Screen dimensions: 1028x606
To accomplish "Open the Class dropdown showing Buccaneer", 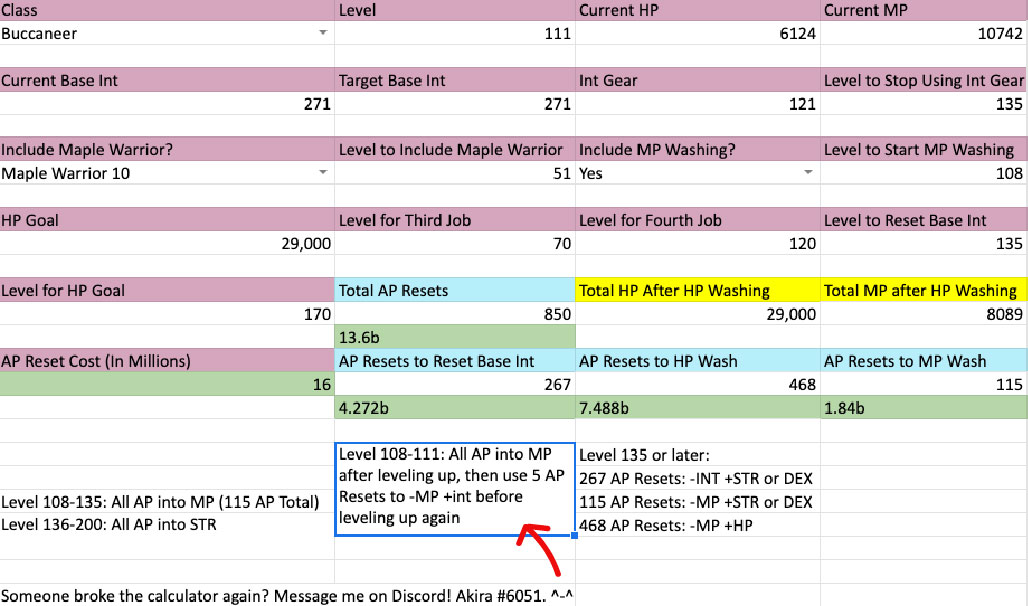I will (322, 33).
